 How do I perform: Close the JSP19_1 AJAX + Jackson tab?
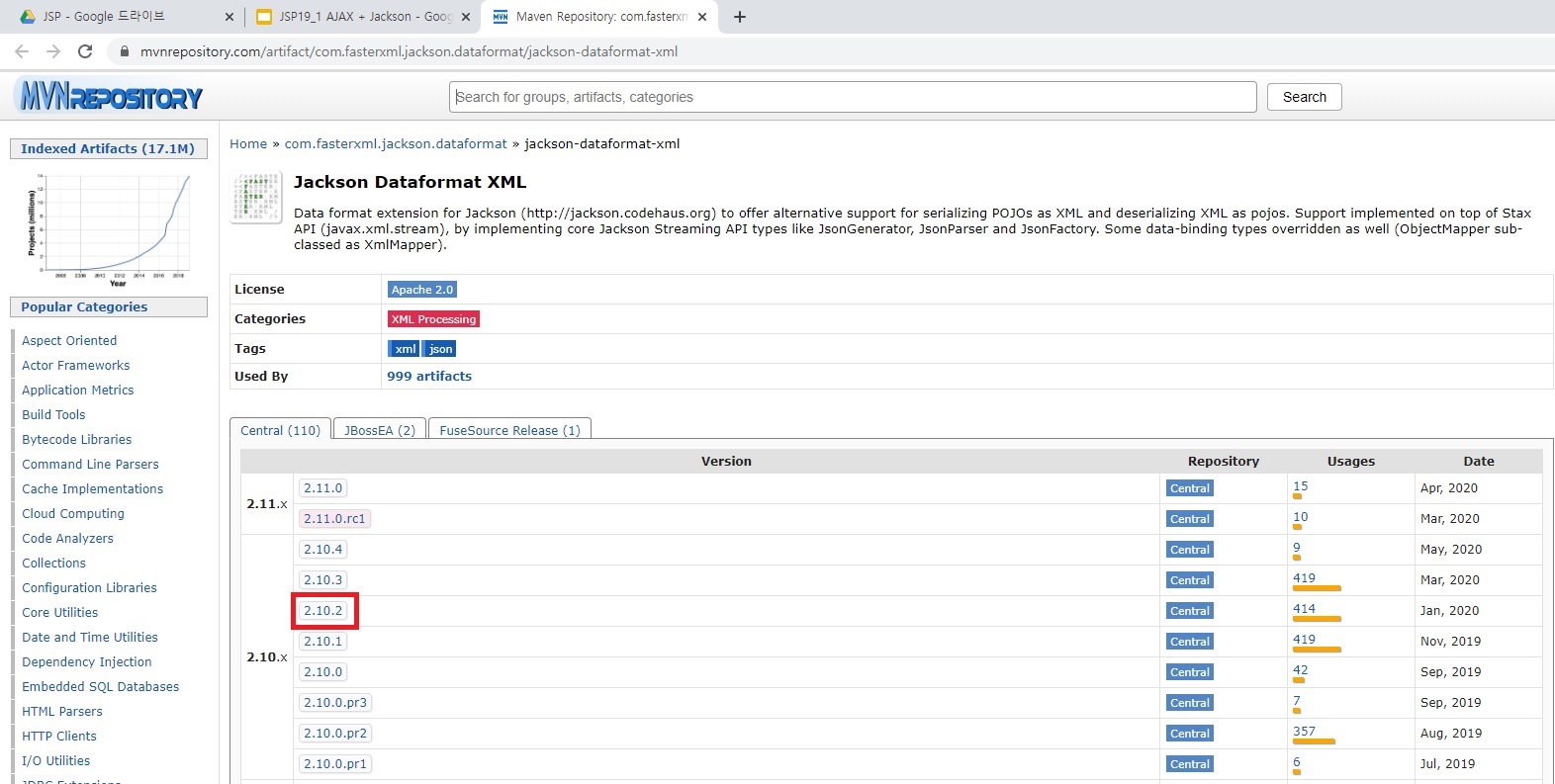(x=466, y=17)
